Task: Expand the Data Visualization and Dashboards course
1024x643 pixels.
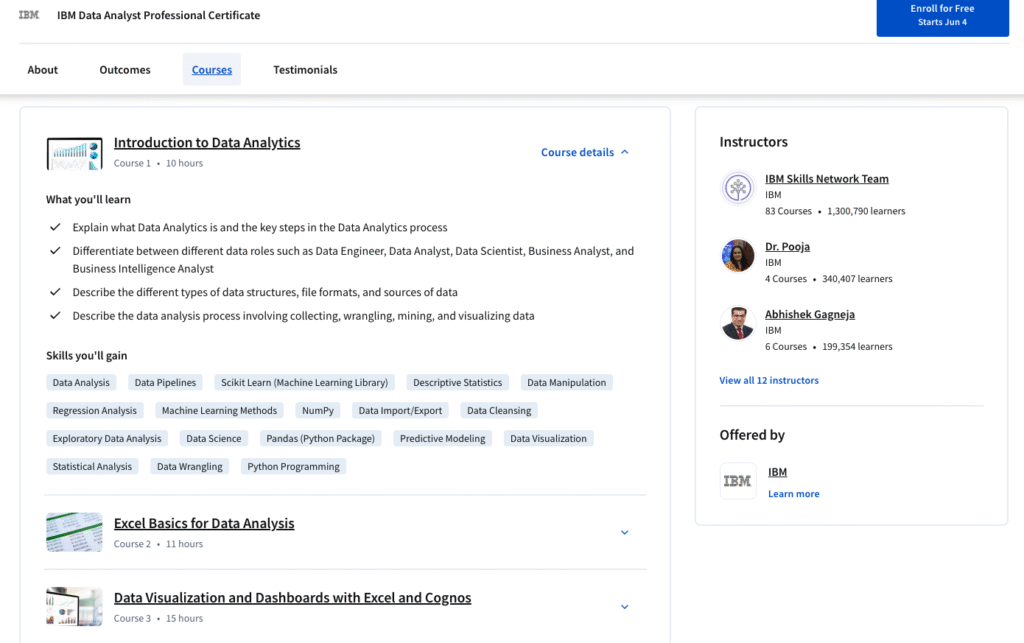Action: [x=624, y=607]
